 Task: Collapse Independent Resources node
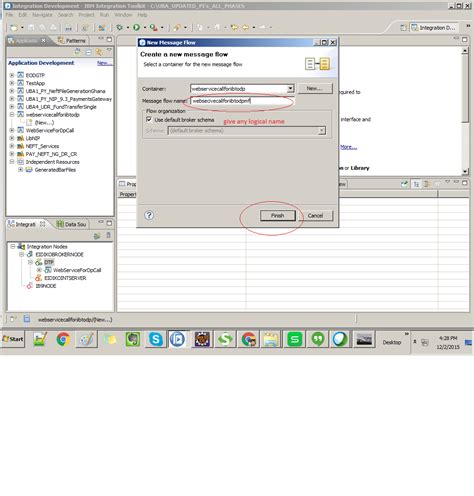12,162
